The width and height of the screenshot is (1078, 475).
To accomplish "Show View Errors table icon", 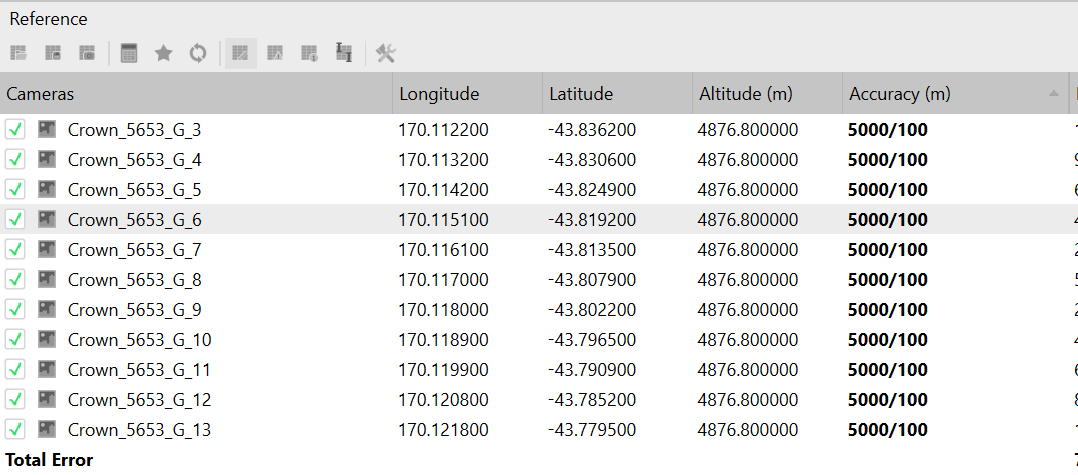I will tap(309, 53).
